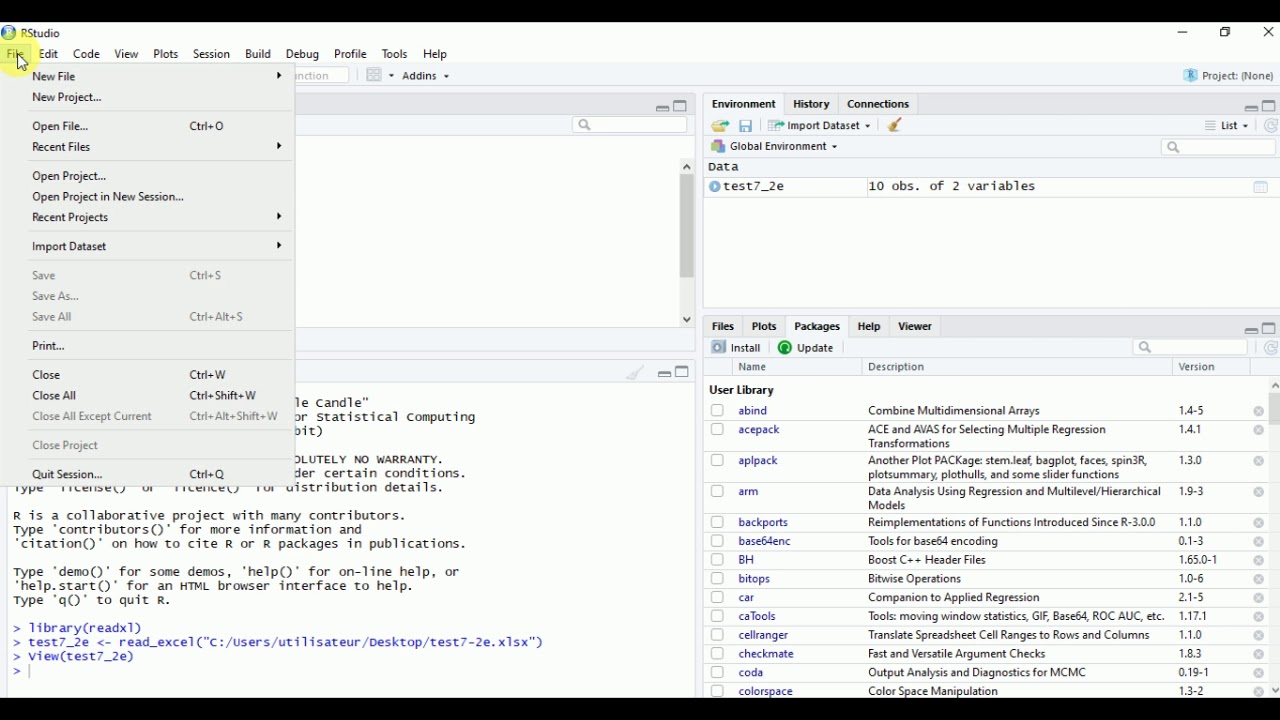Open the Global Environment dropdown
Viewport: 1280px width, 720px height.
(x=774, y=147)
